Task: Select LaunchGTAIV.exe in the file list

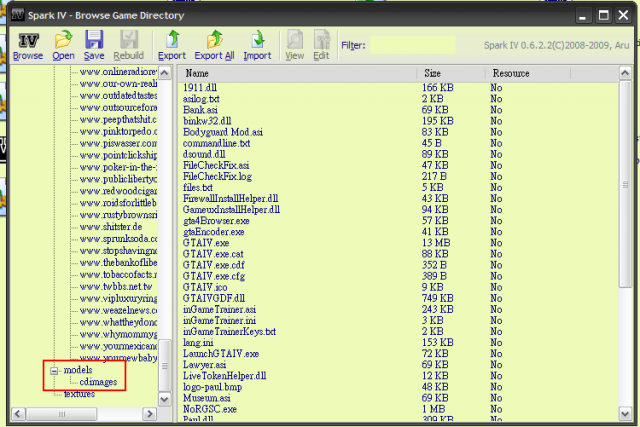Action: pos(221,353)
